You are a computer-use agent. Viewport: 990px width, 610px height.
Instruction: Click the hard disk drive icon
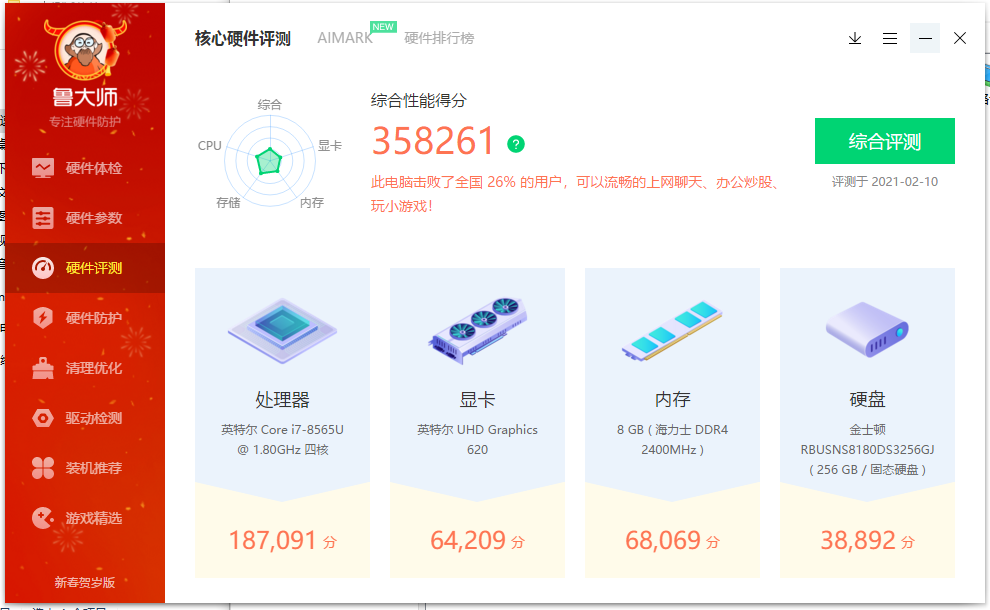[868, 329]
